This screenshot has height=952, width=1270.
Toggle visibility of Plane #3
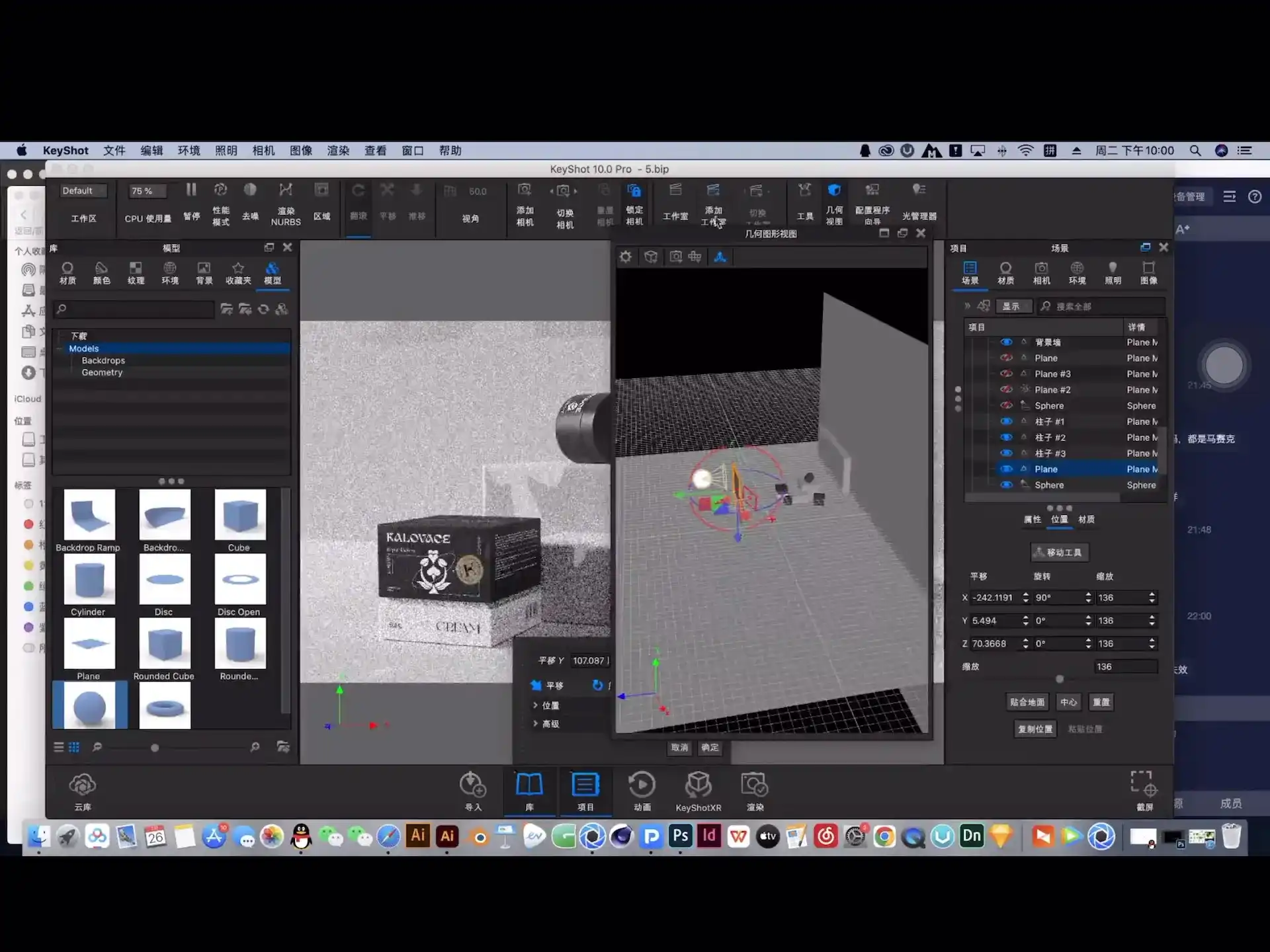click(x=1006, y=374)
